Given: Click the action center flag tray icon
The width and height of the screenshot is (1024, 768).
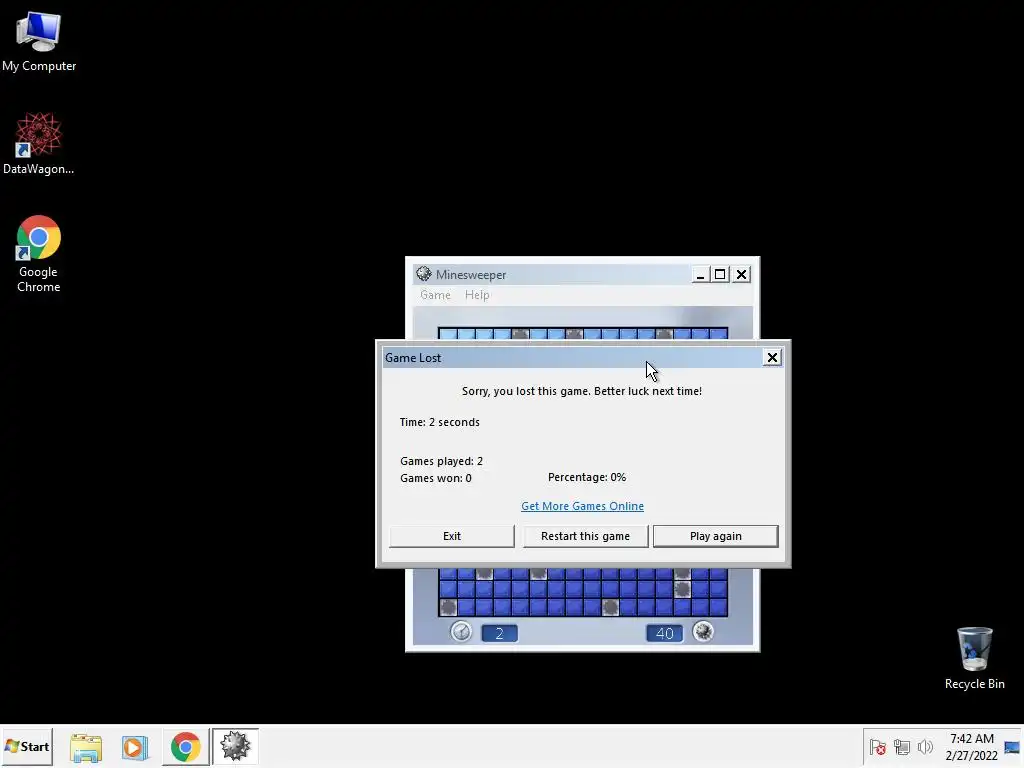Looking at the screenshot, I should point(877,747).
